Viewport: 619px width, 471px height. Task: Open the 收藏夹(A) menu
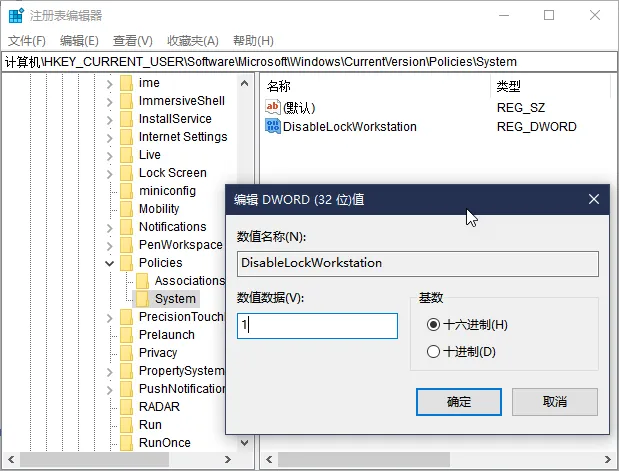click(193, 41)
